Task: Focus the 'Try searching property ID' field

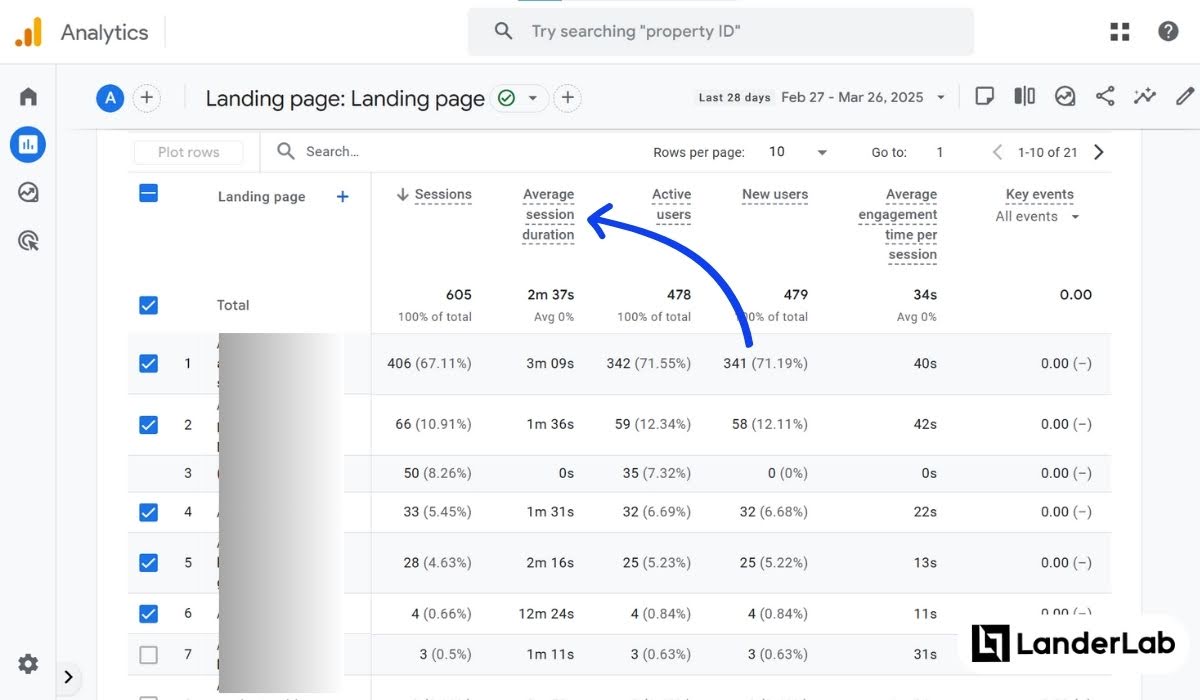Action: tap(720, 32)
